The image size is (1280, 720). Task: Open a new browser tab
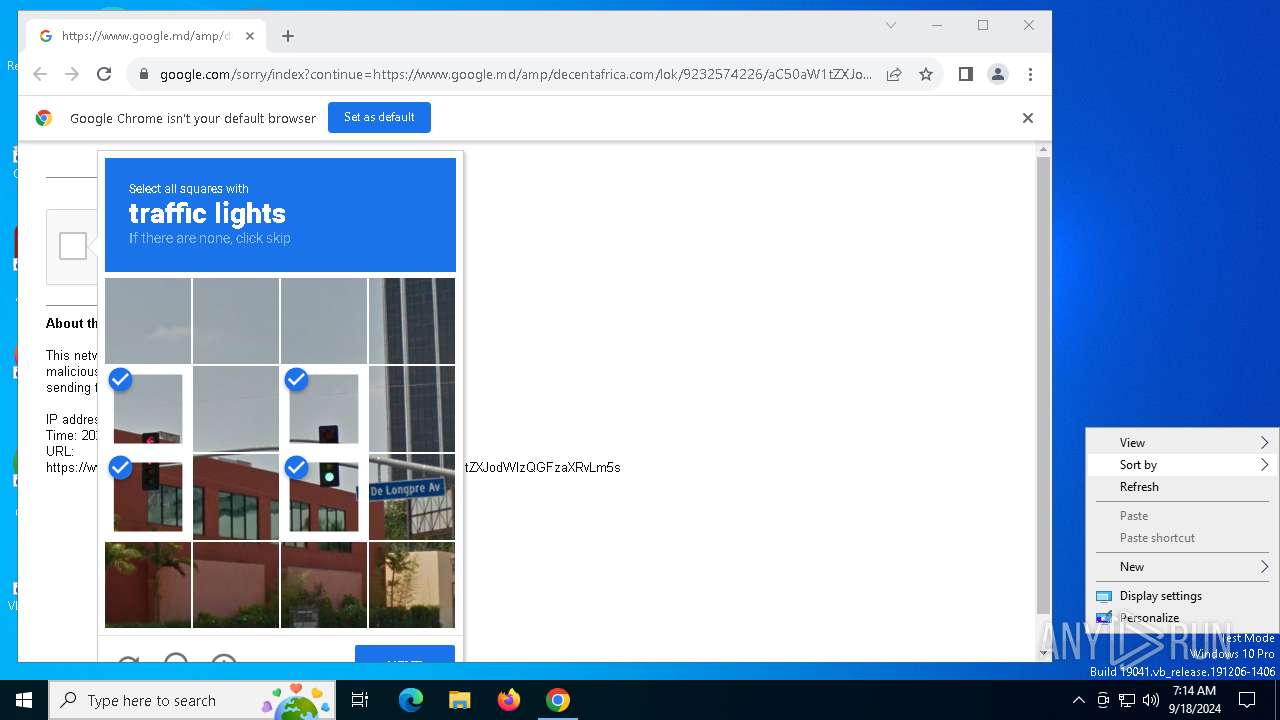(288, 36)
